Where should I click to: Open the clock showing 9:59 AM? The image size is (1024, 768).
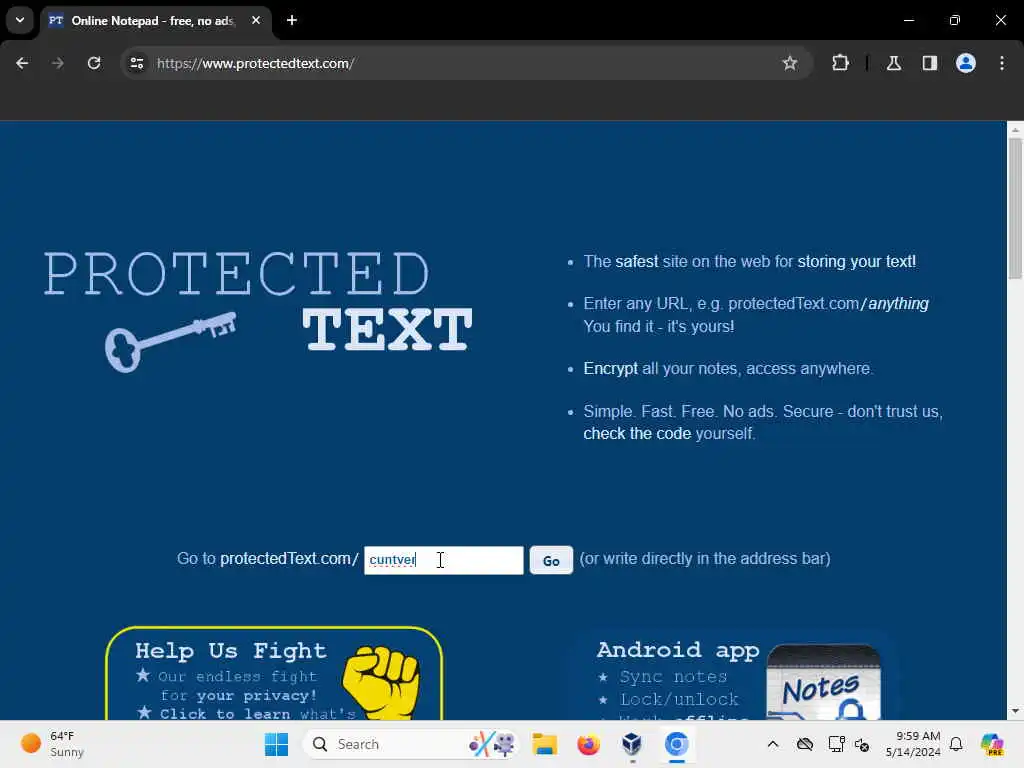(913, 744)
